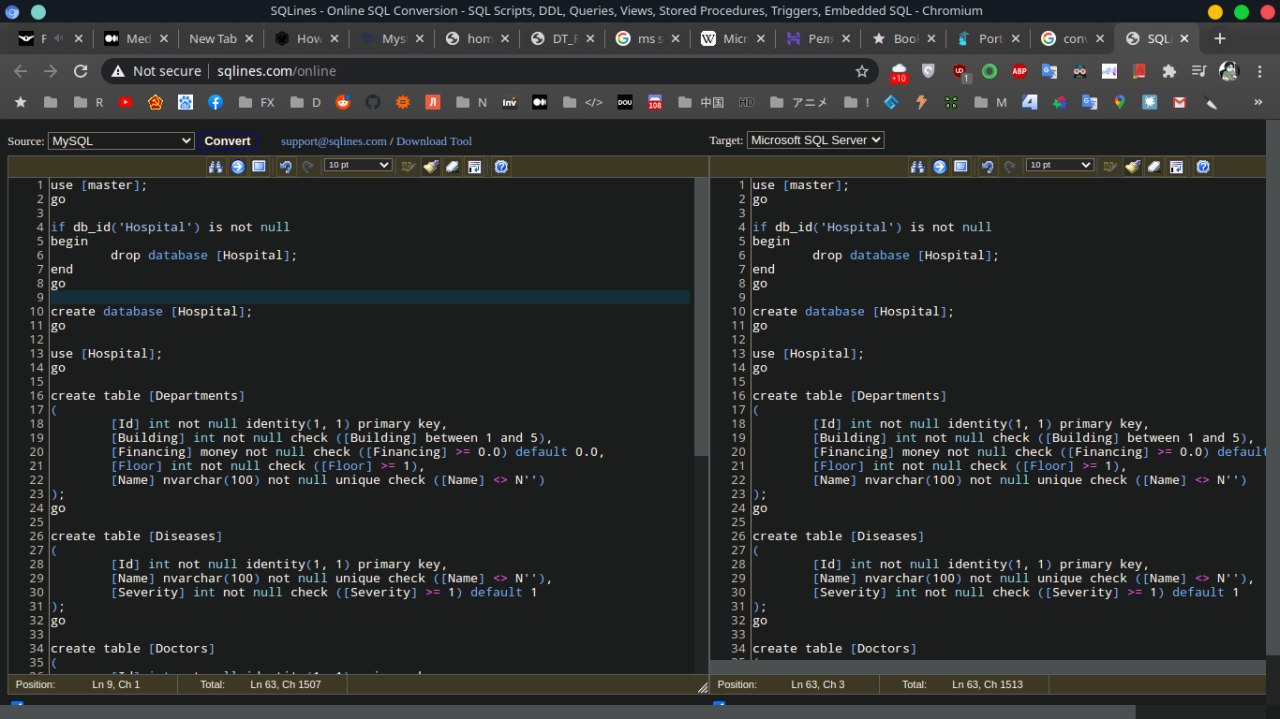Toggle syntax highlighting icon in target toolbar
Screen dimensions: 1280x719
(1110, 166)
